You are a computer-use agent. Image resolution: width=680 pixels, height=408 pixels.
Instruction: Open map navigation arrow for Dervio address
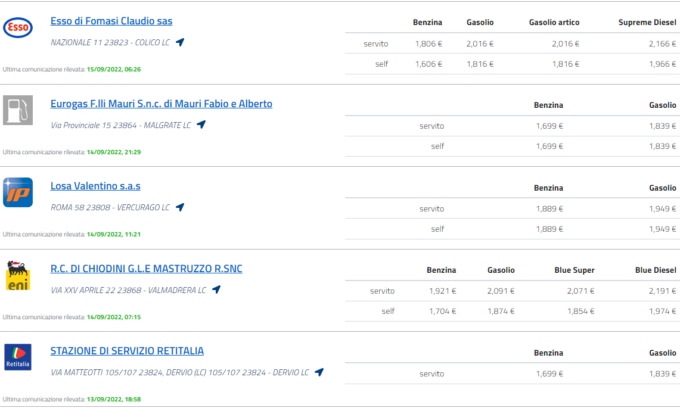319,372
